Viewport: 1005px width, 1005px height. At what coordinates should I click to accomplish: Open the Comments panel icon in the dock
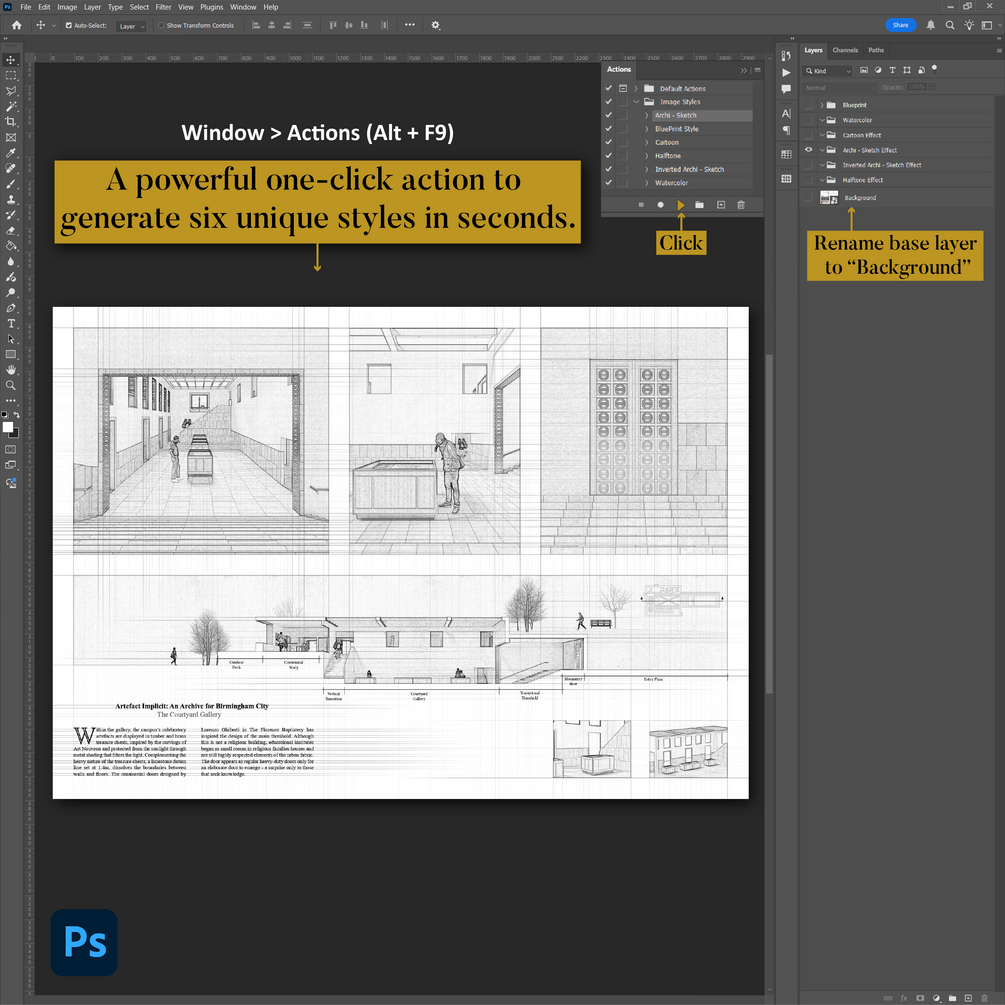pos(786,89)
